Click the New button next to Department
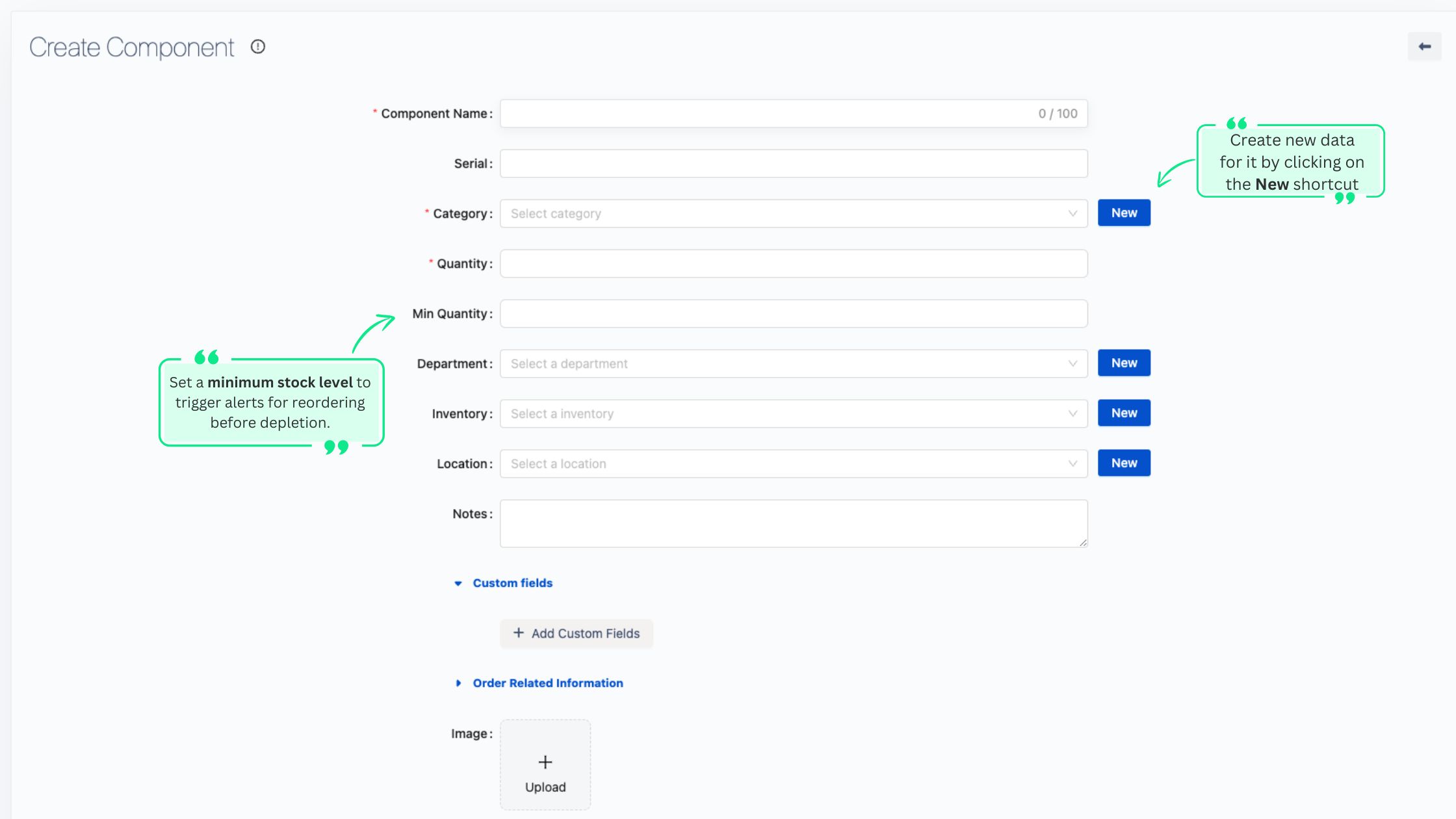 tap(1123, 362)
